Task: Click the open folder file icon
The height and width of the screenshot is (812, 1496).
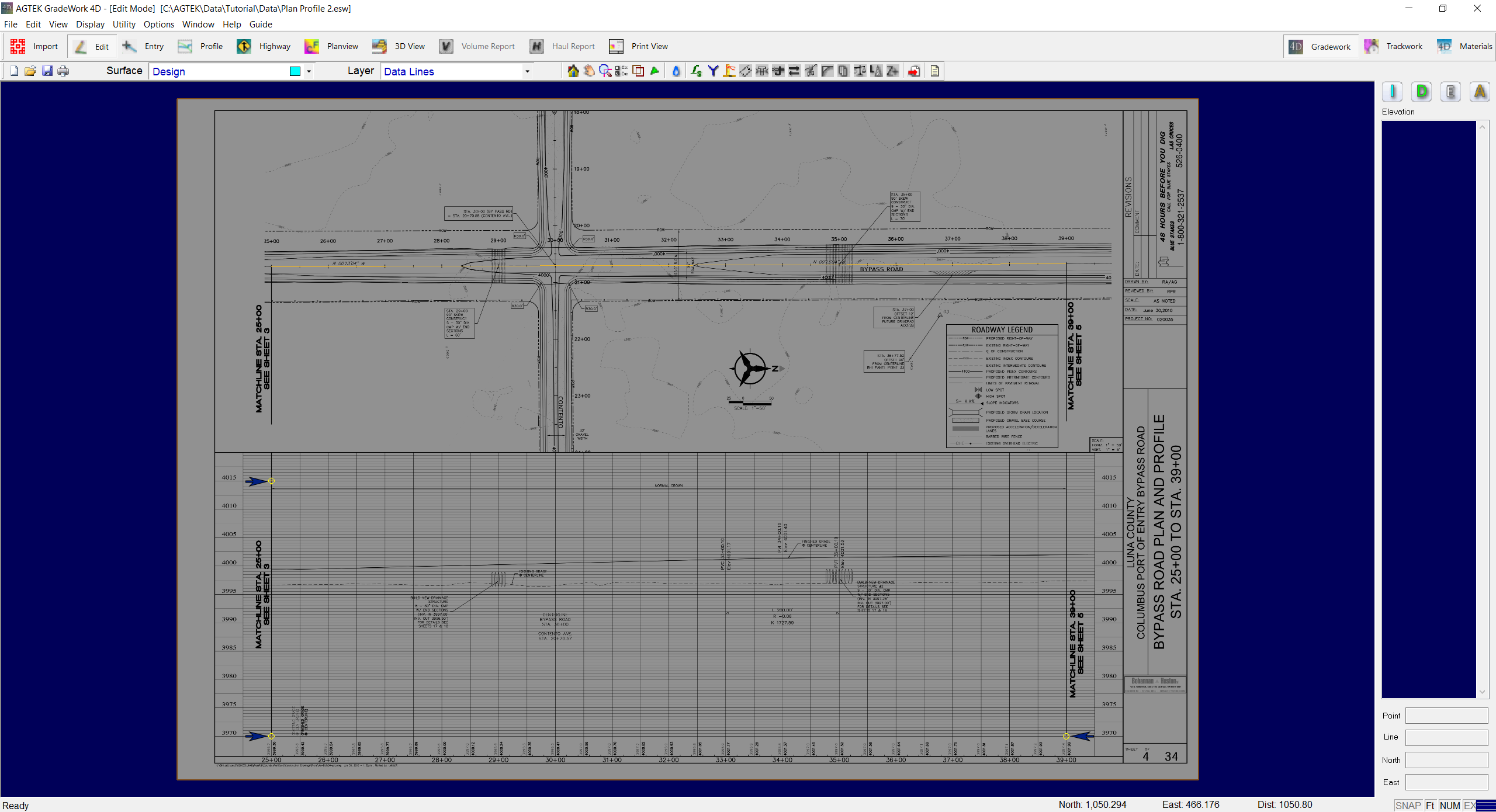Action: (x=30, y=71)
